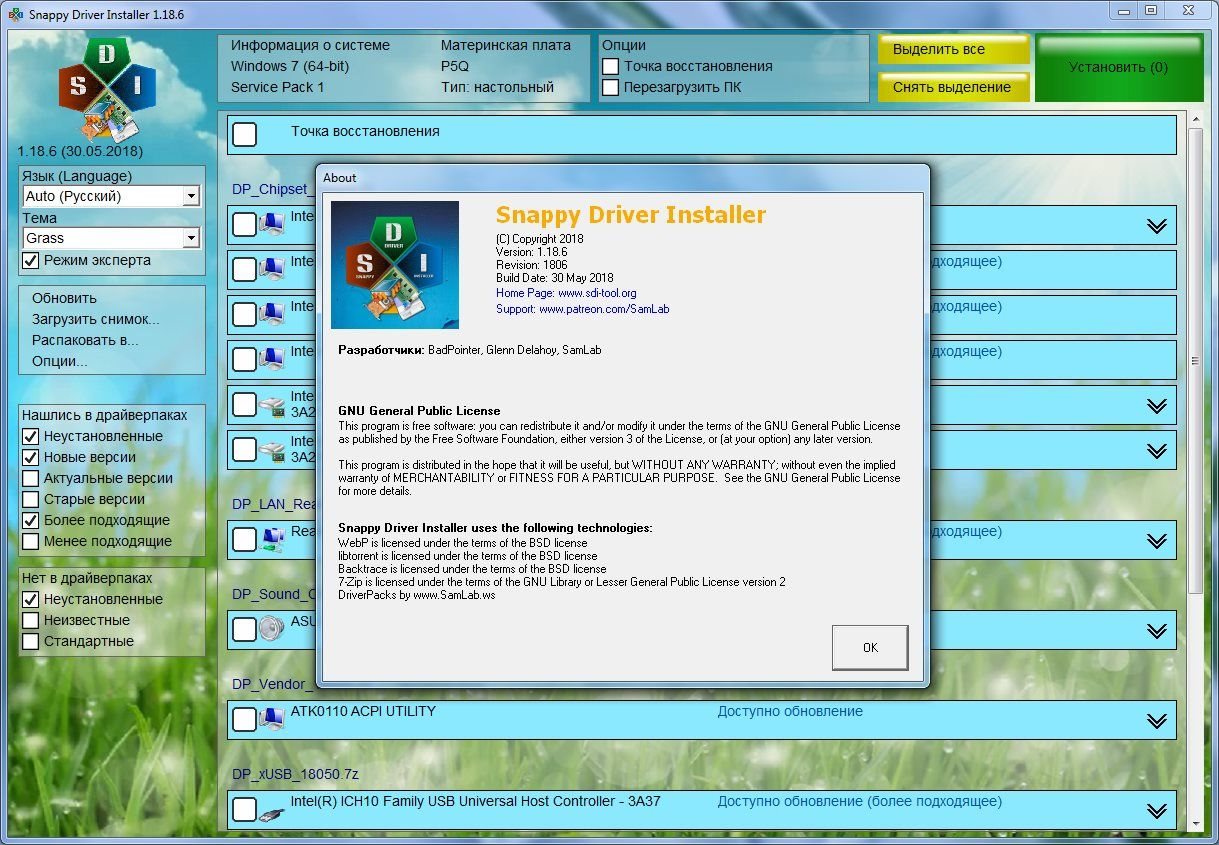Click the ASUS sound device speaker icon
The height and width of the screenshot is (845, 1219).
271,629
